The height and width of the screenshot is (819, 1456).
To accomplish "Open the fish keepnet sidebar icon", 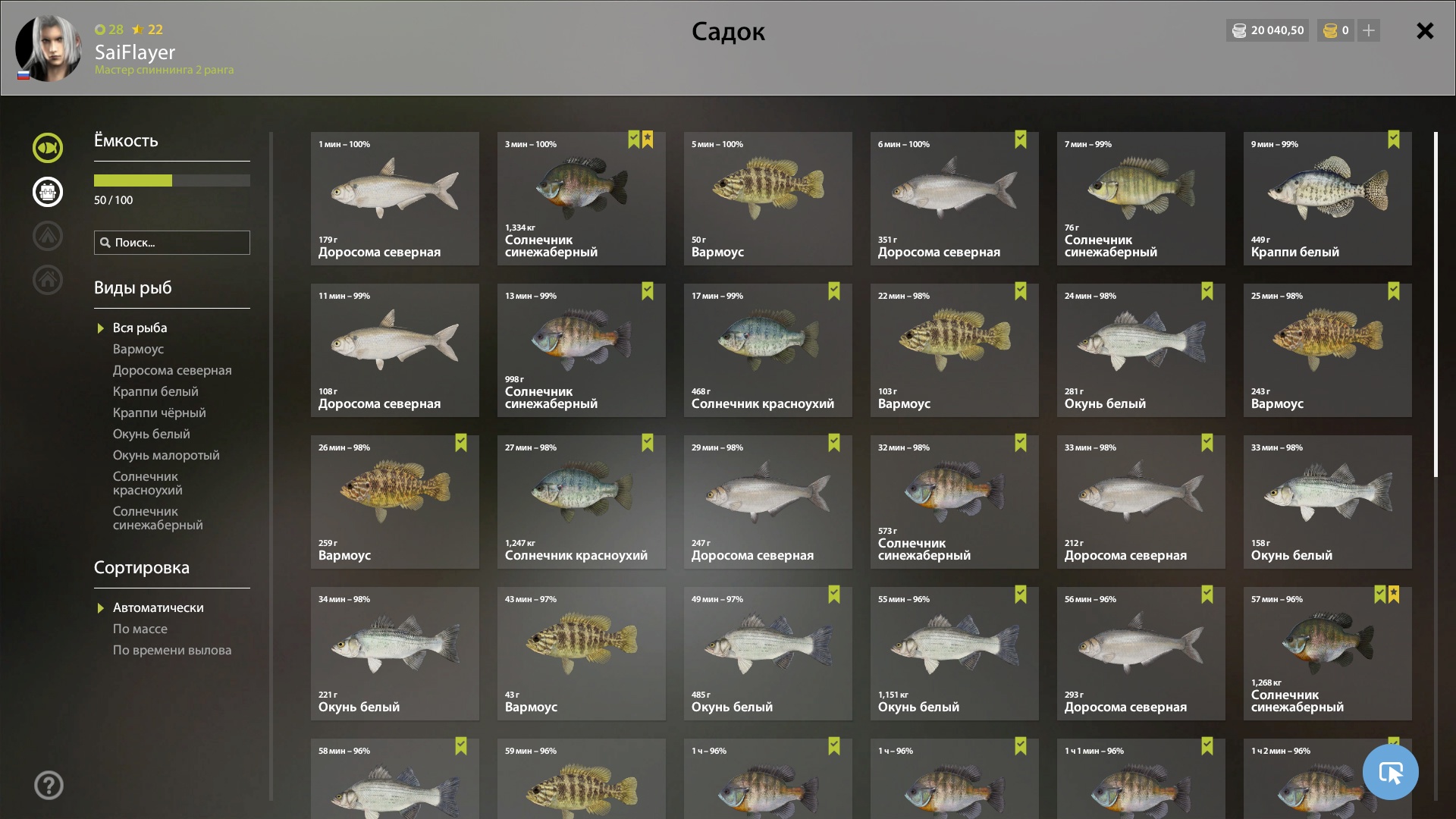I will click(48, 148).
